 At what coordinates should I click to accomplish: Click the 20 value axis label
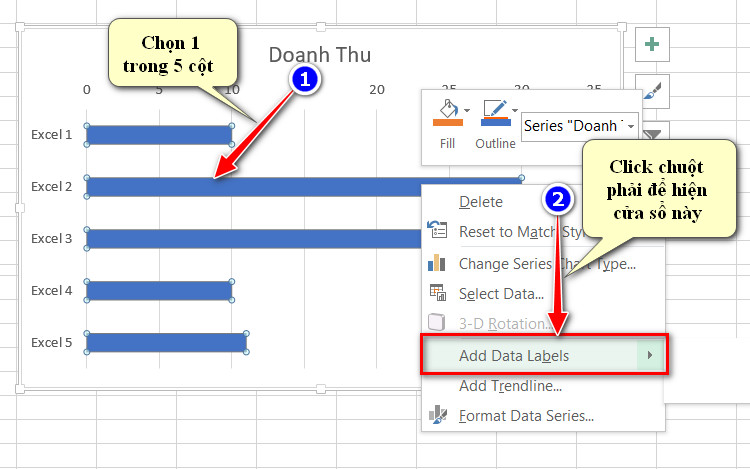[x=376, y=90]
